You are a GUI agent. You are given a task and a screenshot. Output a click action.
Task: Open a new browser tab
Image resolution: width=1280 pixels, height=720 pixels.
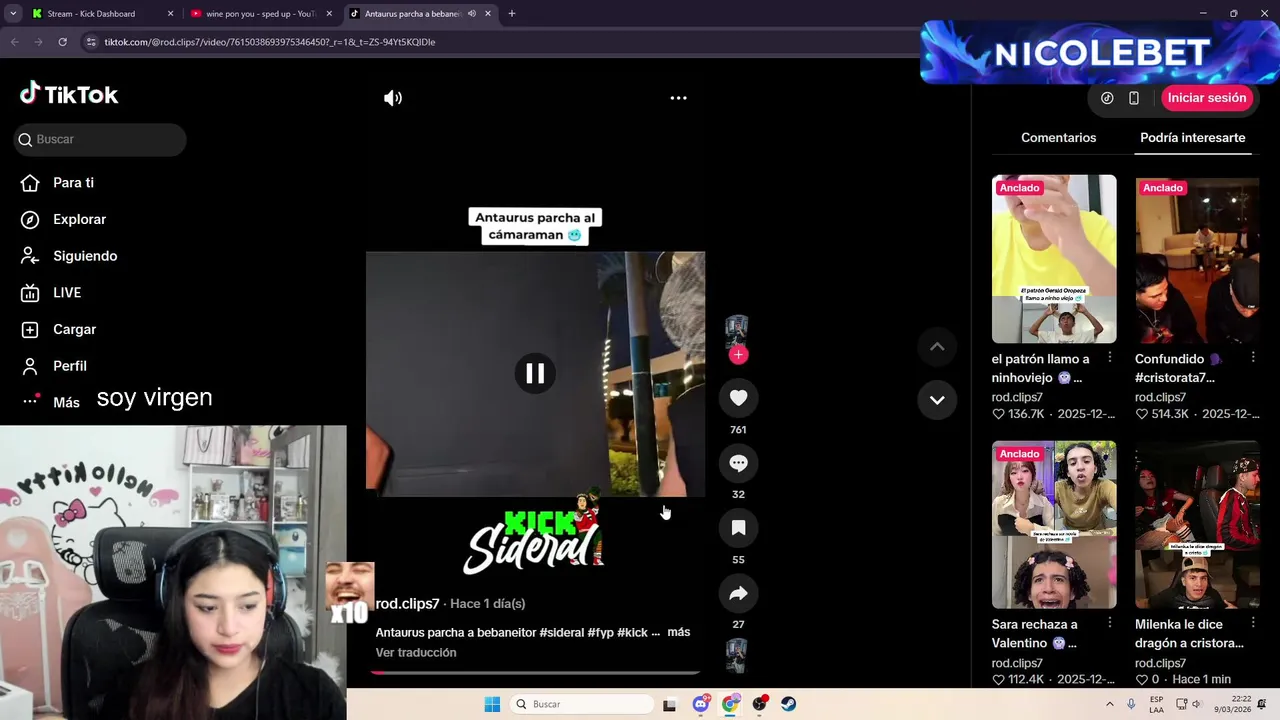coord(512,14)
